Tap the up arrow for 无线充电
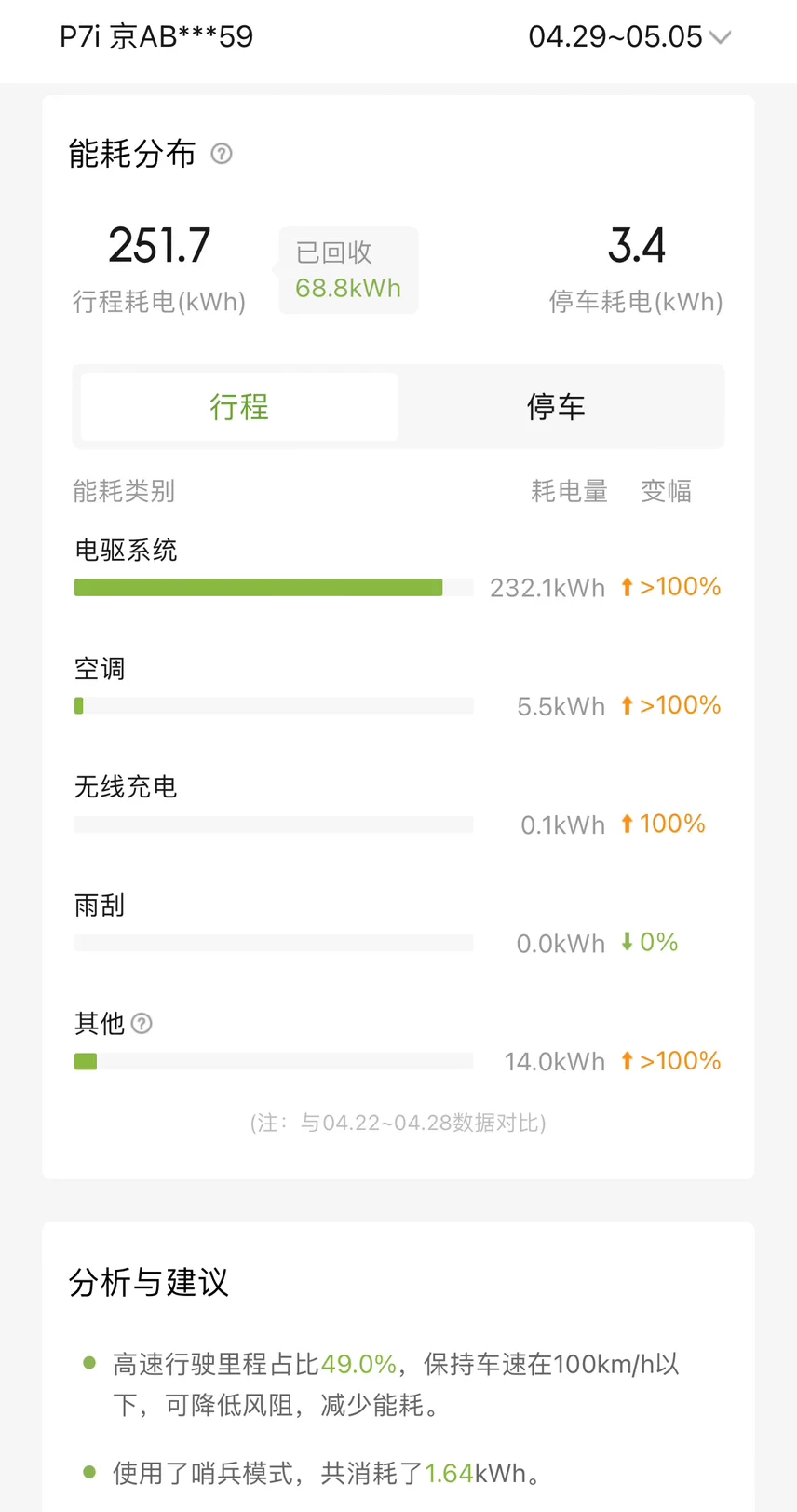Viewport: 797px width, 1512px height. [x=627, y=824]
